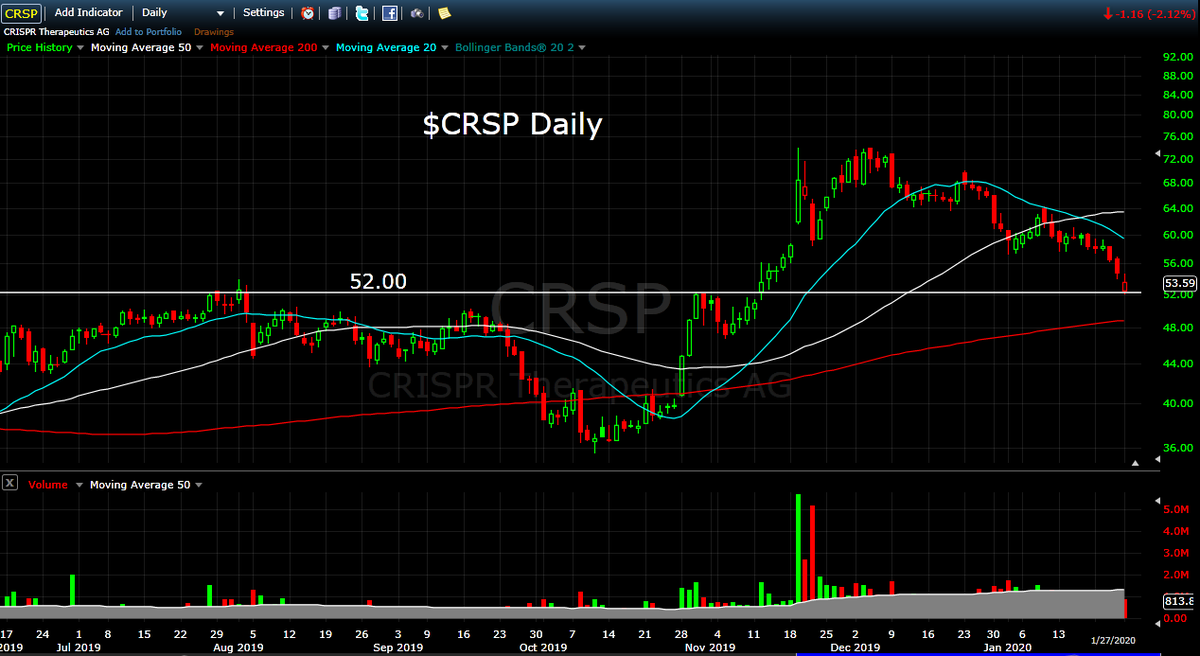Expand Moving Average 50 dropdown in volume panel
Screen dimensions: 1200x656
pyautogui.click(x=199, y=485)
